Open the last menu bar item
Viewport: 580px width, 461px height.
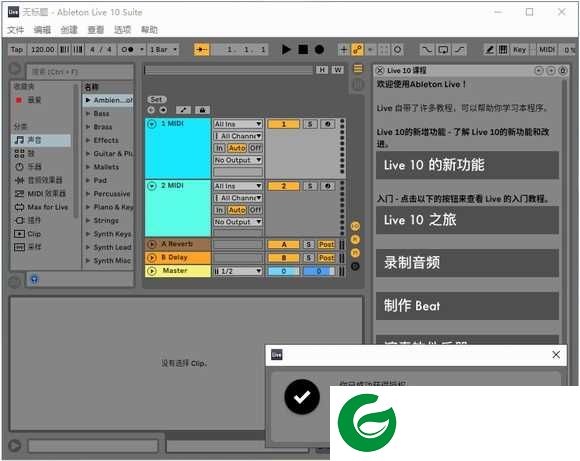click(x=149, y=30)
